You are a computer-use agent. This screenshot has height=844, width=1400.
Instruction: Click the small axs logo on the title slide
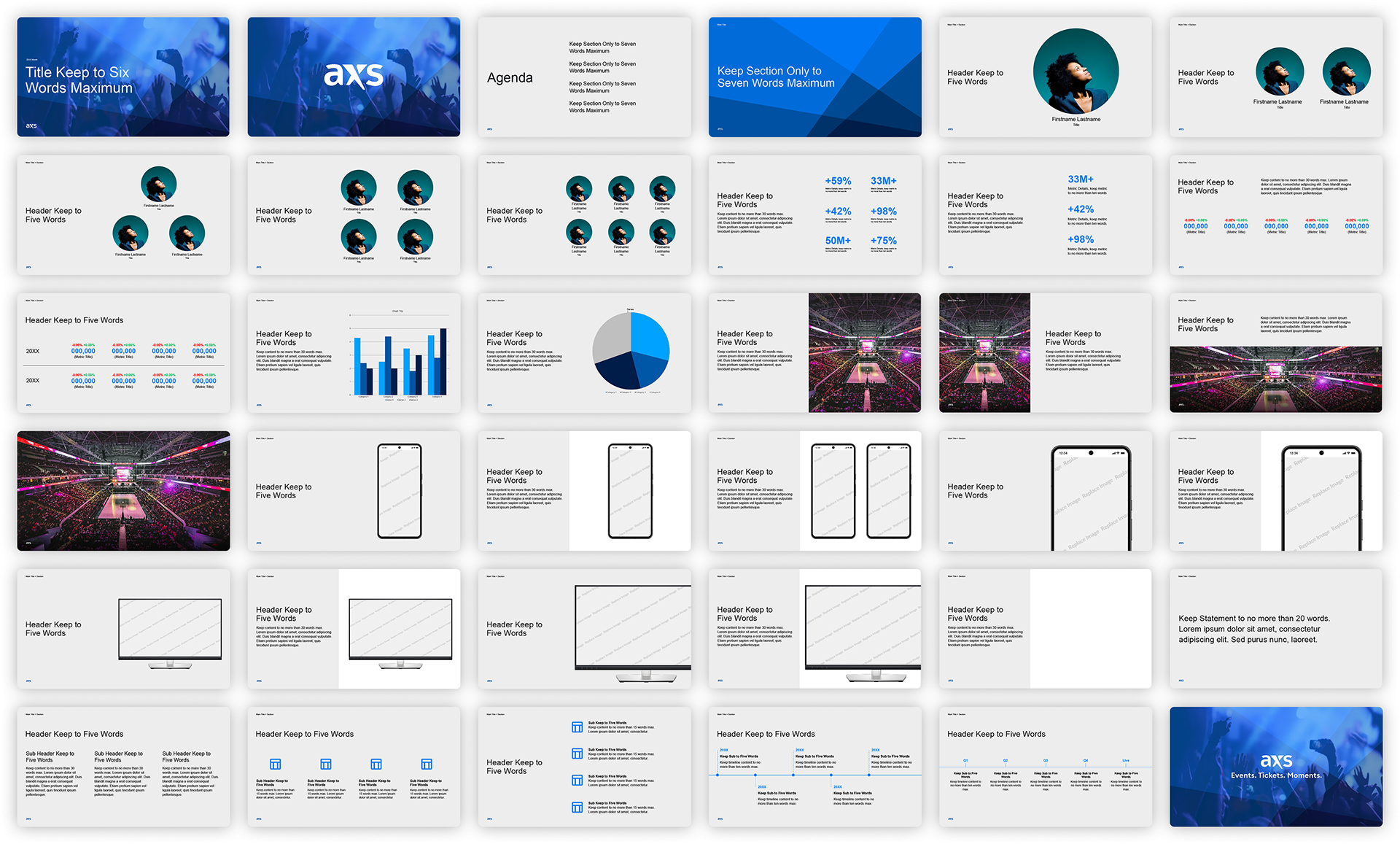[x=31, y=125]
